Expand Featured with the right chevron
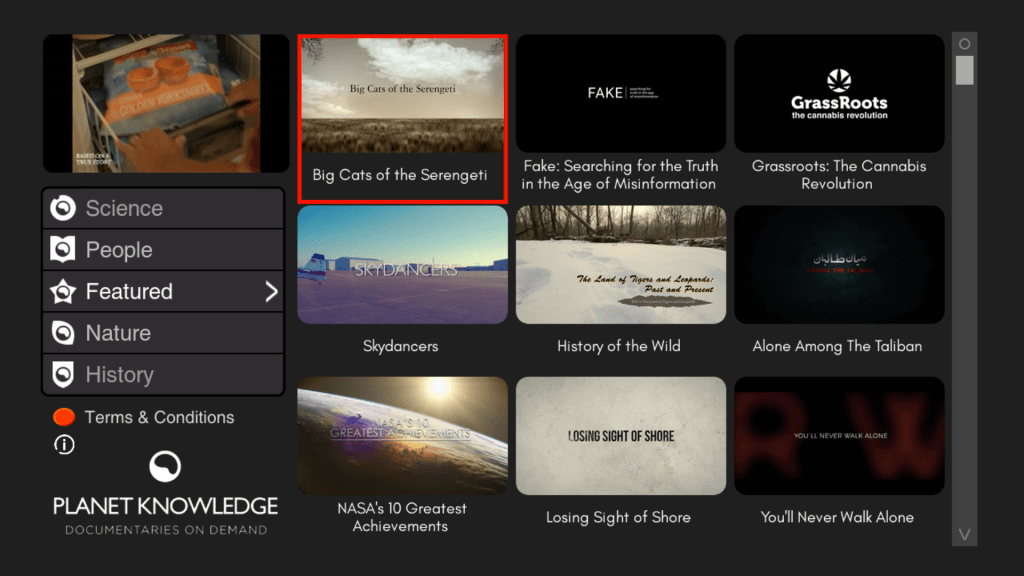The width and height of the screenshot is (1024, 576). (x=271, y=292)
